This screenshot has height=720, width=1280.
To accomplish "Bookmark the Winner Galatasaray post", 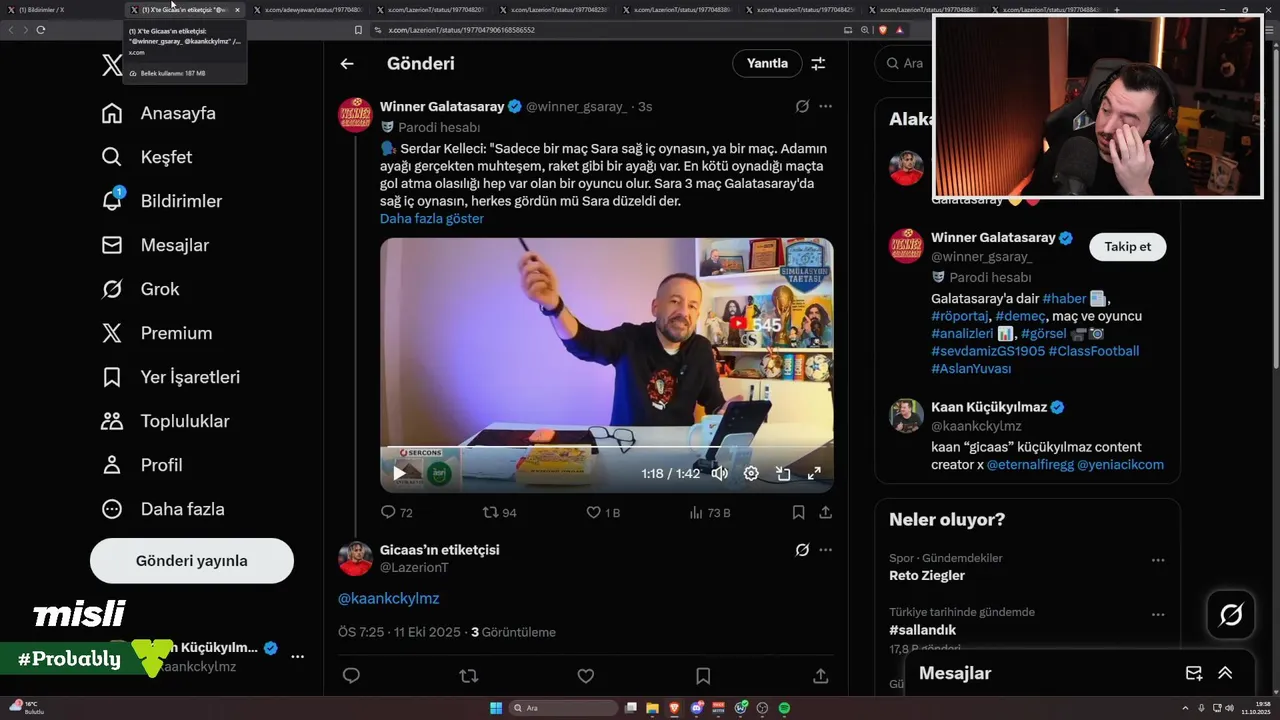I will point(798,512).
